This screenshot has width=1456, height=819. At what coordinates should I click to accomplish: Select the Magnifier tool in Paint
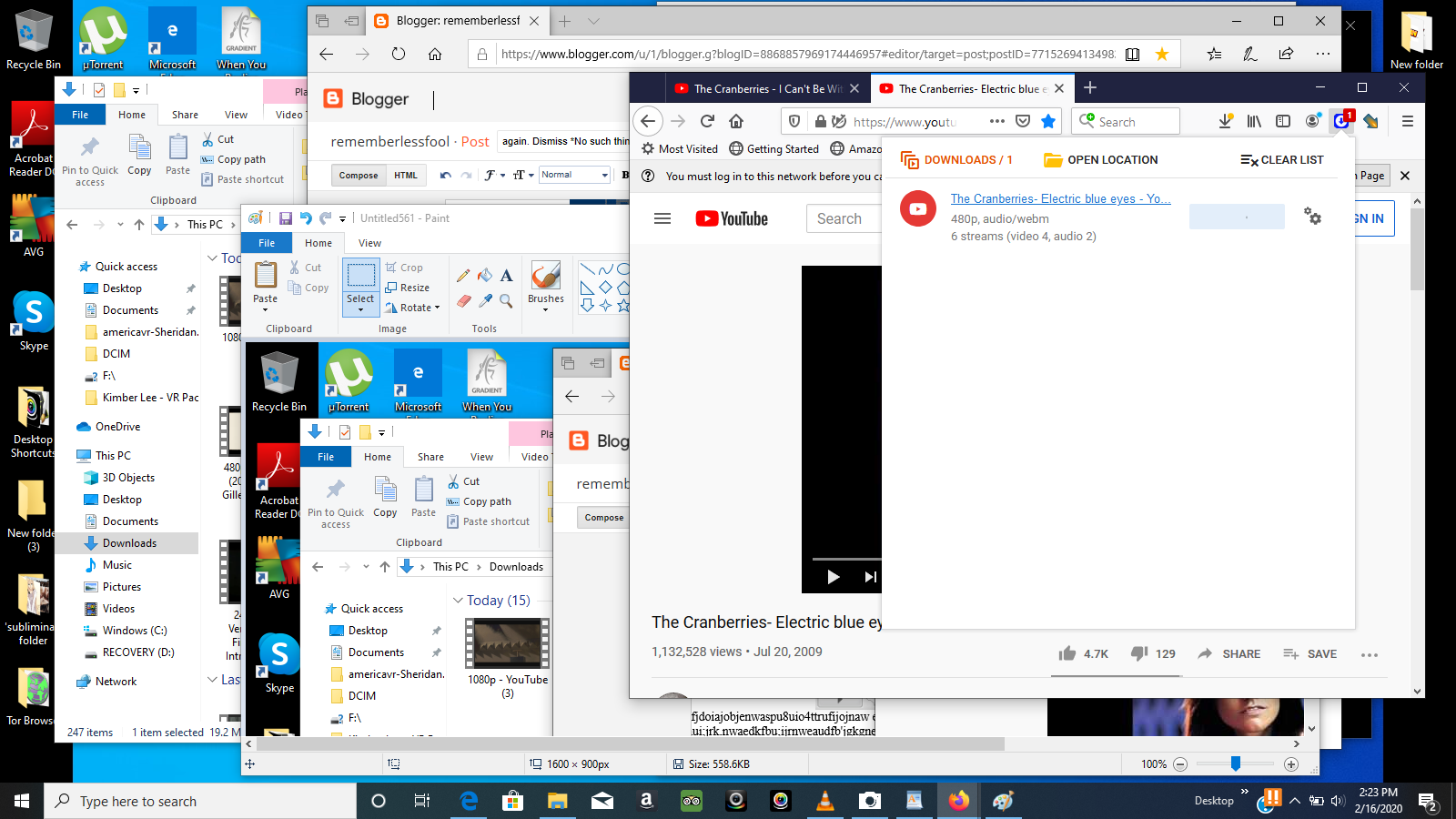(x=507, y=301)
